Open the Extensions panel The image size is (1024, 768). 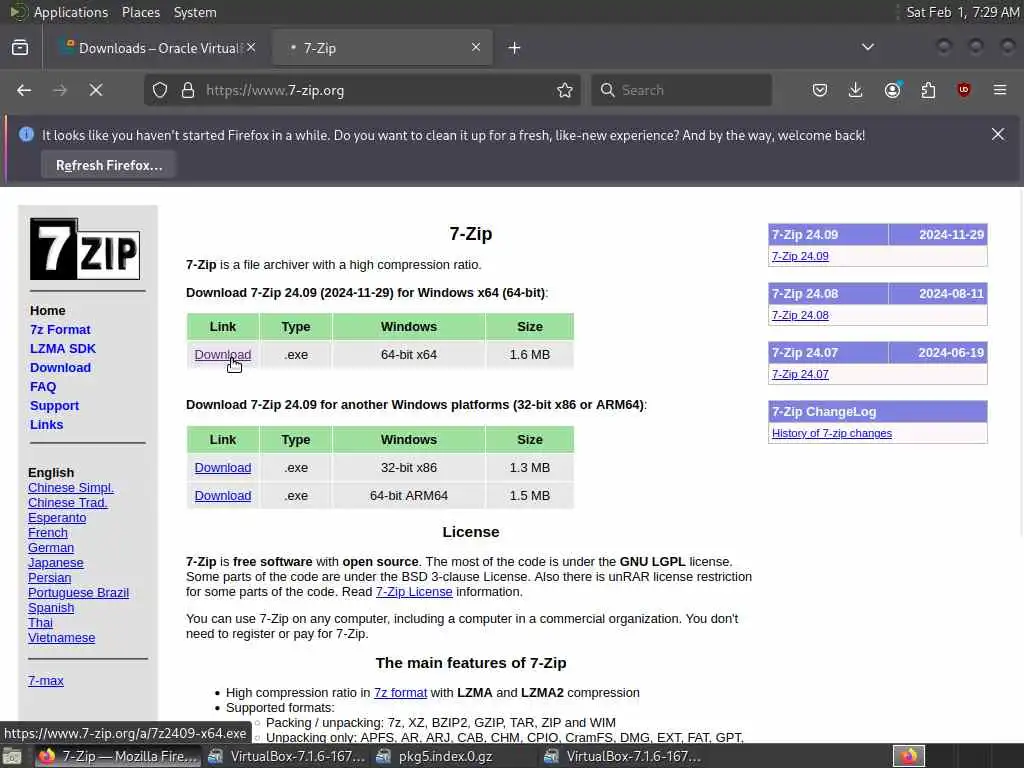pos(928,90)
